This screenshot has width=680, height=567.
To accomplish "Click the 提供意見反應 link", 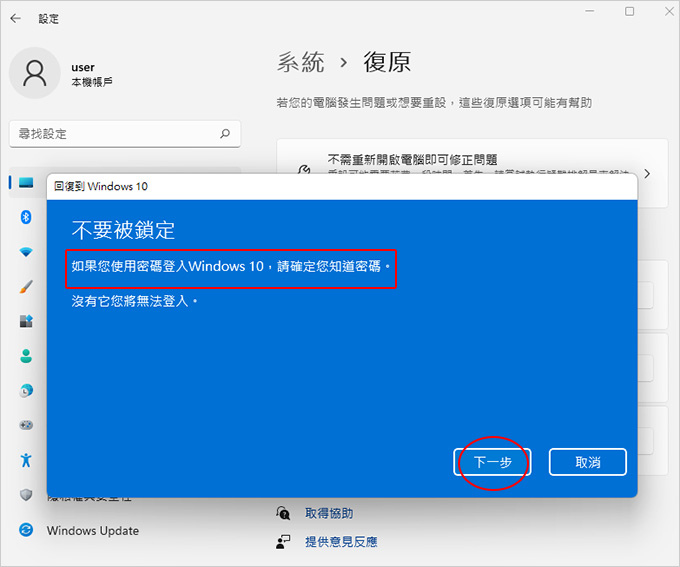I will [x=341, y=541].
